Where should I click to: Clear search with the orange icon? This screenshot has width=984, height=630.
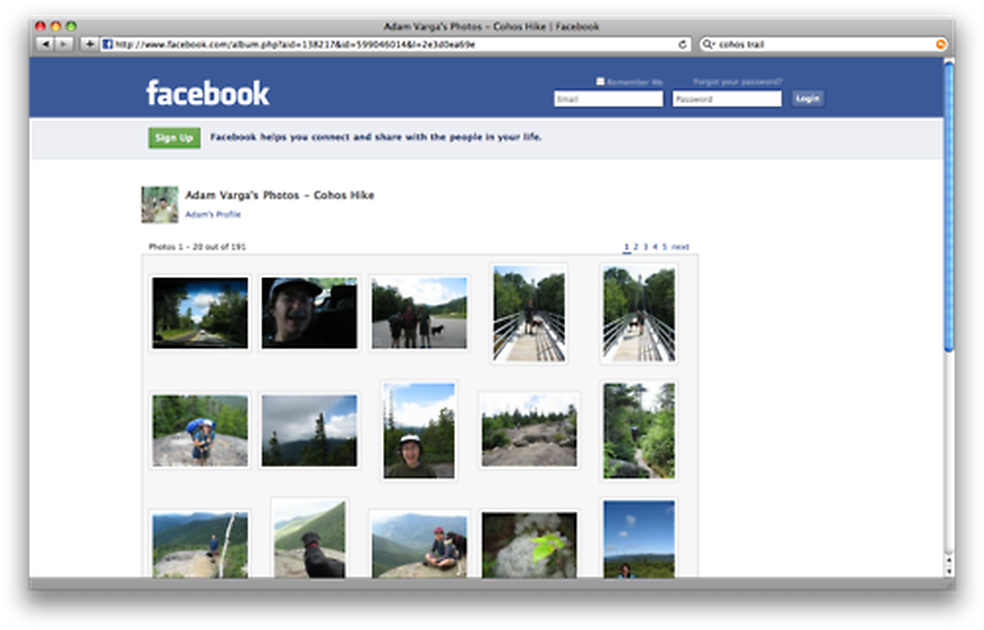pos(940,44)
